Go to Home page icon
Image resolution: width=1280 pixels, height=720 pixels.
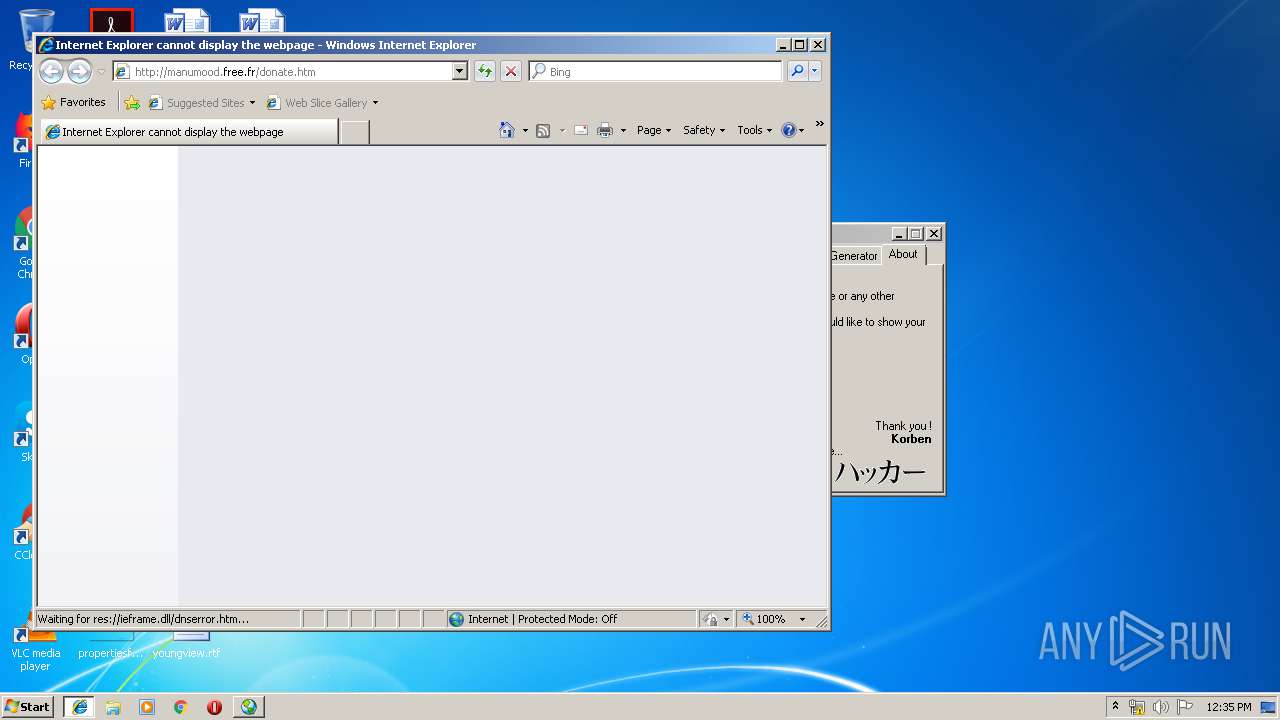[x=507, y=130]
